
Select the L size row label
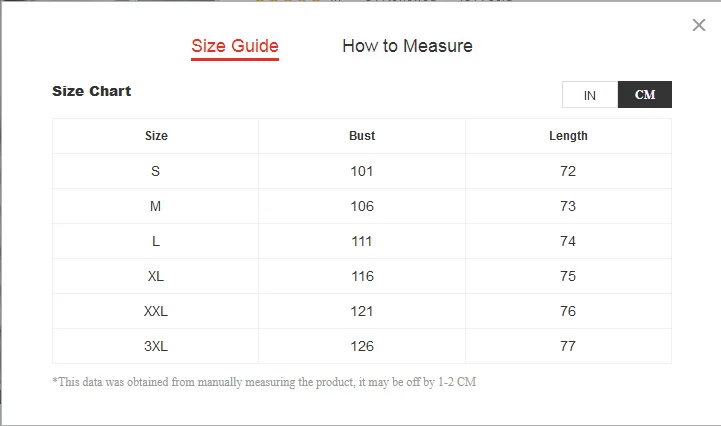pyautogui.click(x=156, y=241)
